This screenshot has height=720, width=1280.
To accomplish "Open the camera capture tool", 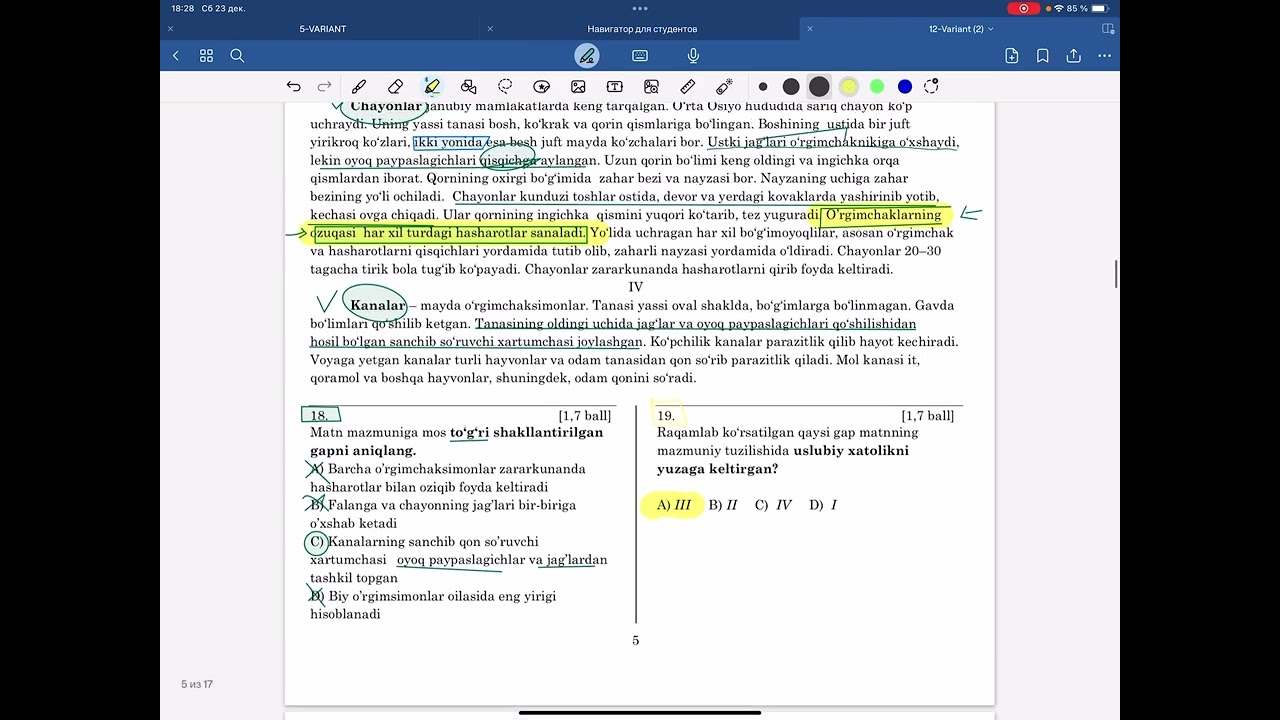I will click(x=651, y=86).
